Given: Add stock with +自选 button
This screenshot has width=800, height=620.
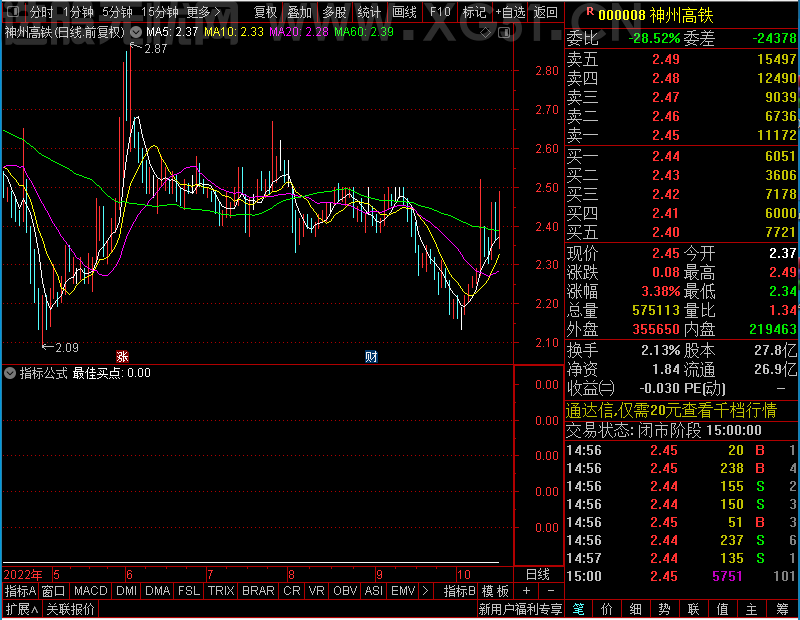Looking at the screenshot, I should pos(510,12).
